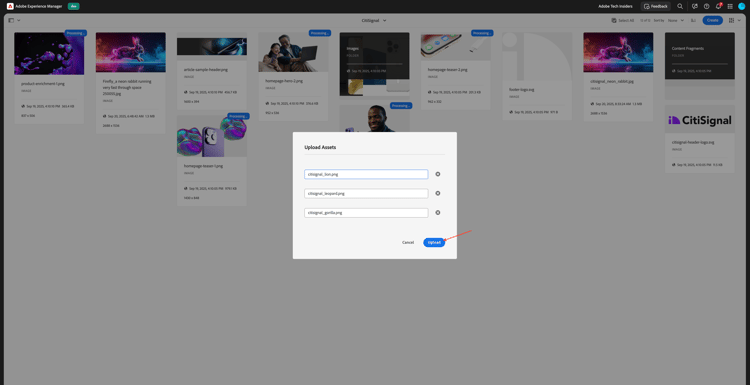Open the smiling man photo thumbnail
The height and width of the screenshot is (385, 750).
point(375,119)
